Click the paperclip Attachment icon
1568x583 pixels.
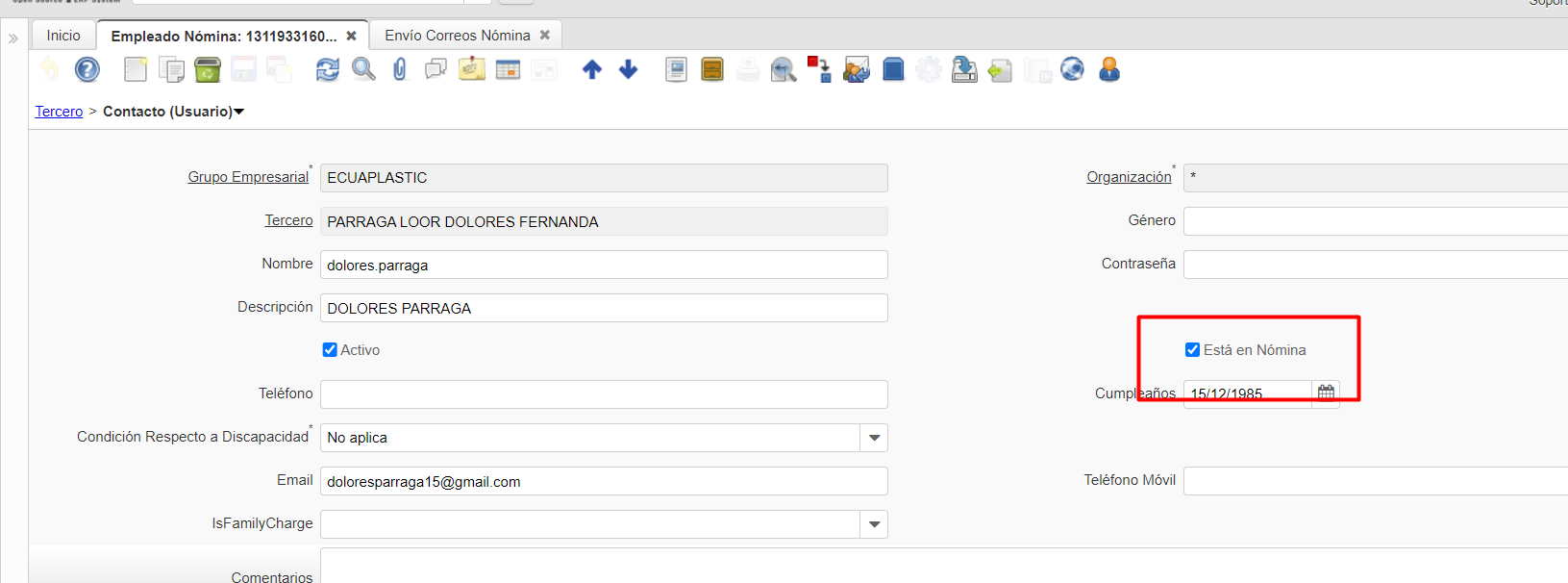pos(400,69)
